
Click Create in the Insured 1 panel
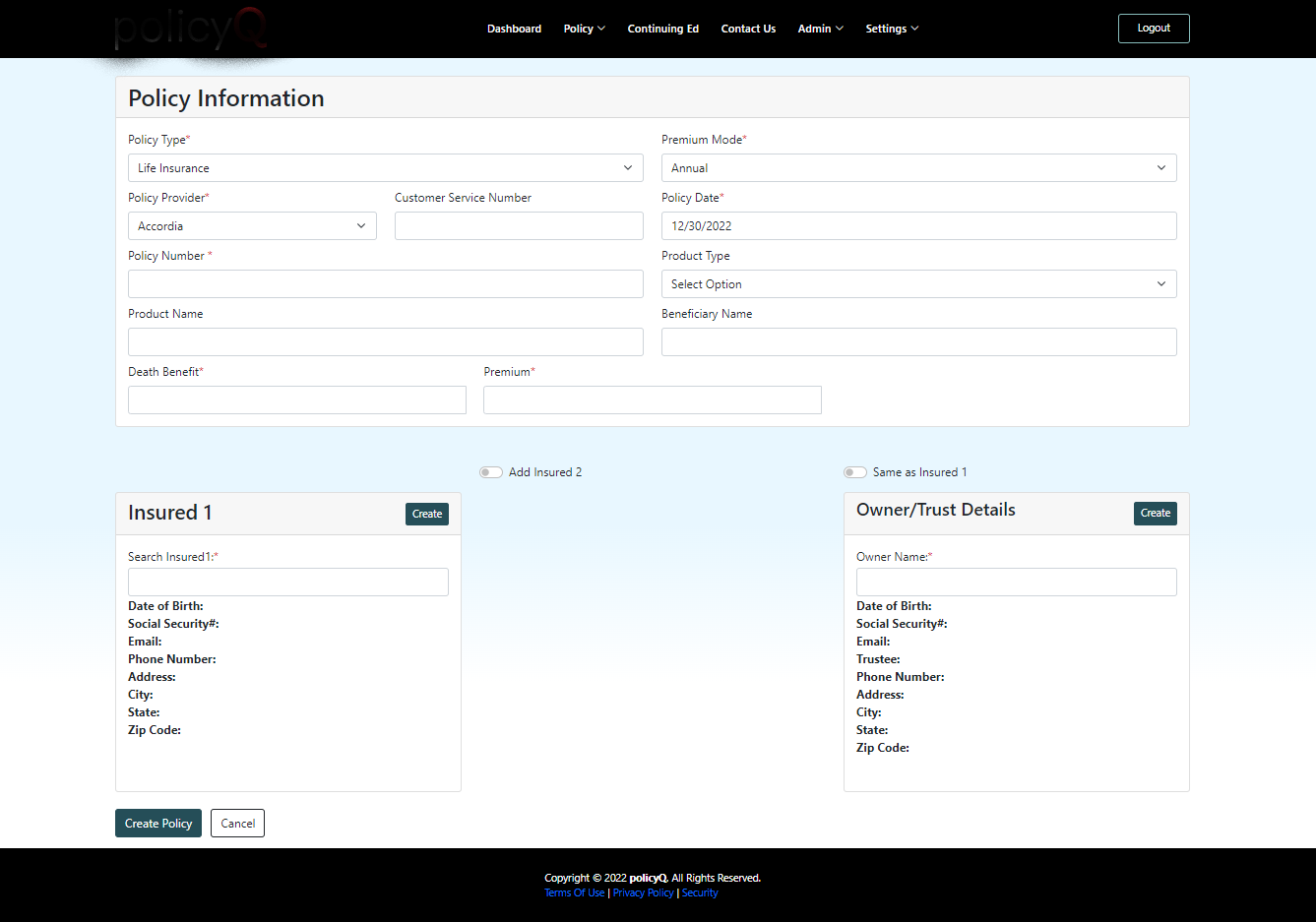coord(427,514)
